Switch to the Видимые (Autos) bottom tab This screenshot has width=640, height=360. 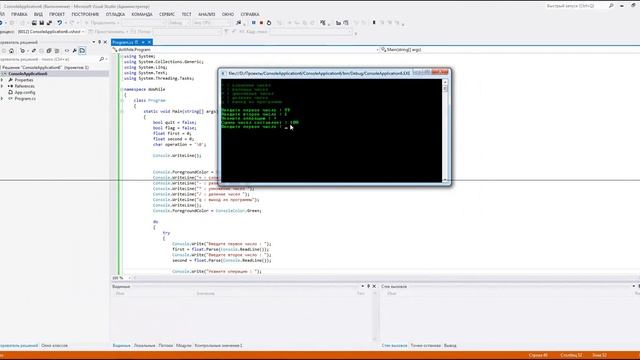point(121,345)
